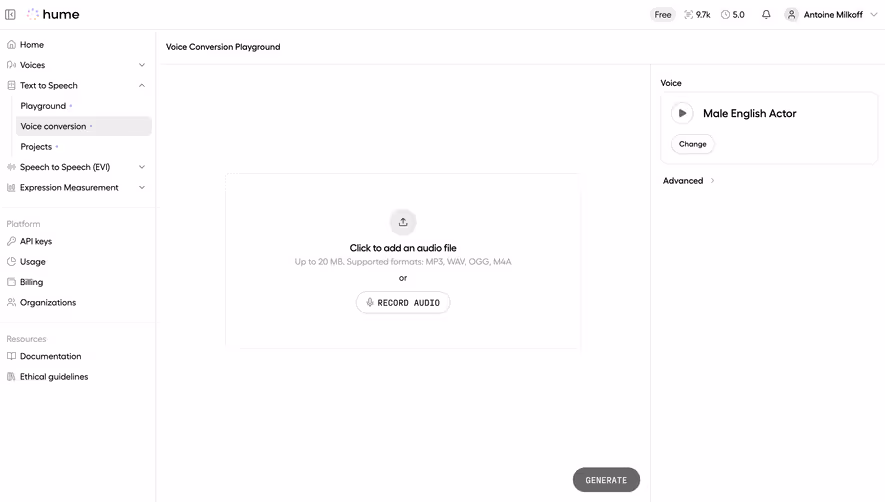Click the Usage pie chart icon
The height and width of the screenshot is (502, 885).
click(11, 261)
